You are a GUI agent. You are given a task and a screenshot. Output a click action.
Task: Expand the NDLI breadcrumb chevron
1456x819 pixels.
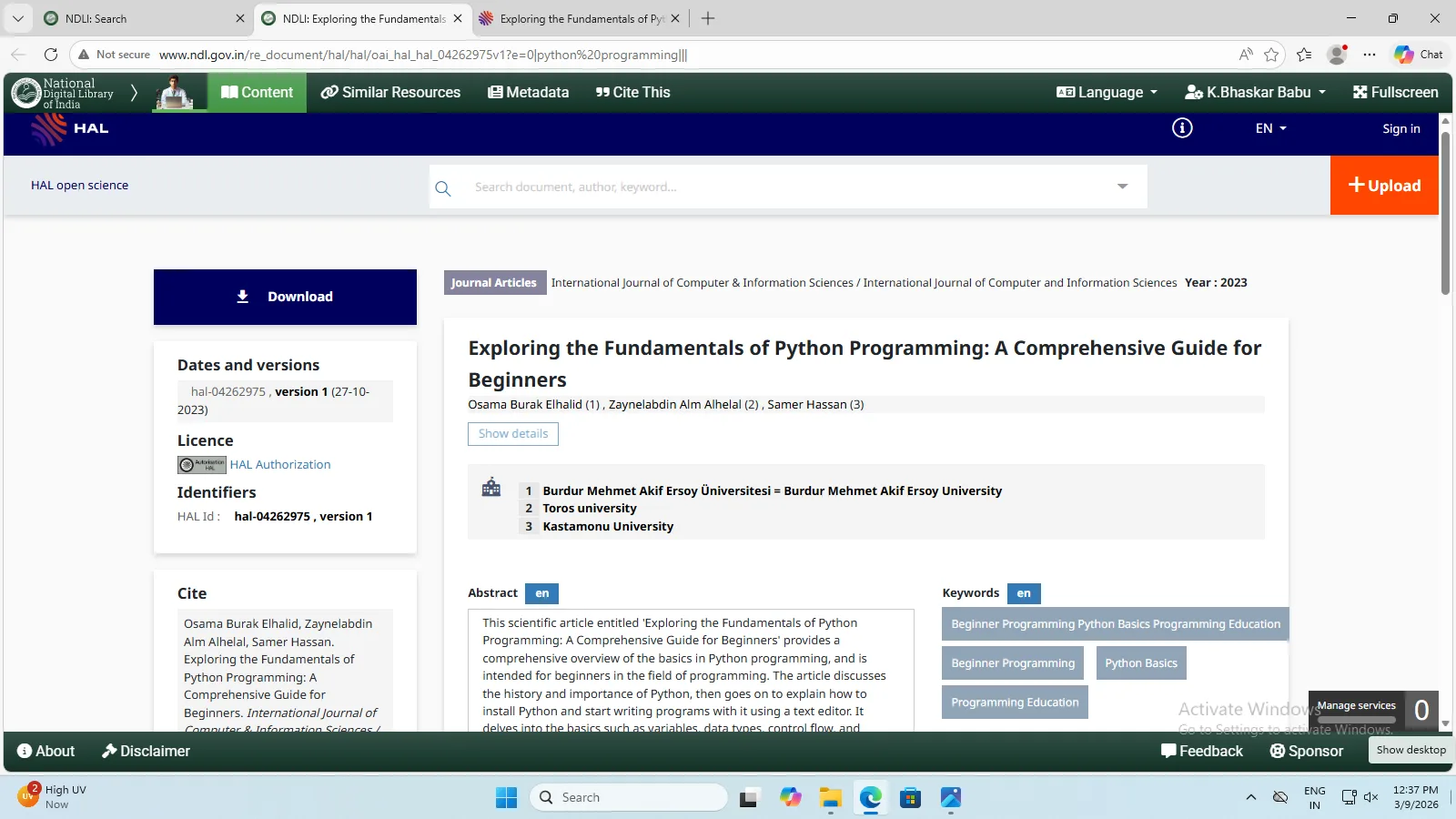134,93
